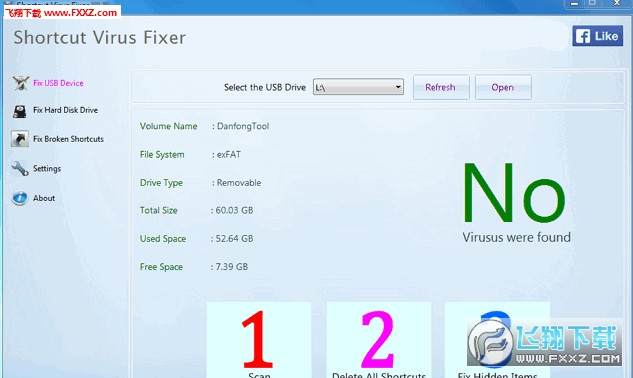633x378 pixels.
Task: Click the Fix USB Device bug icon
Action: click(x=20, y=83)
